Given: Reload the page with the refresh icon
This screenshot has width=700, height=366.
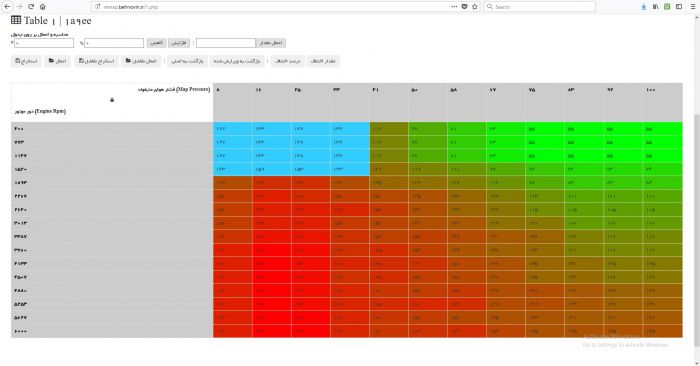Looking at the screenshot, I should click(x=31, y=7).
